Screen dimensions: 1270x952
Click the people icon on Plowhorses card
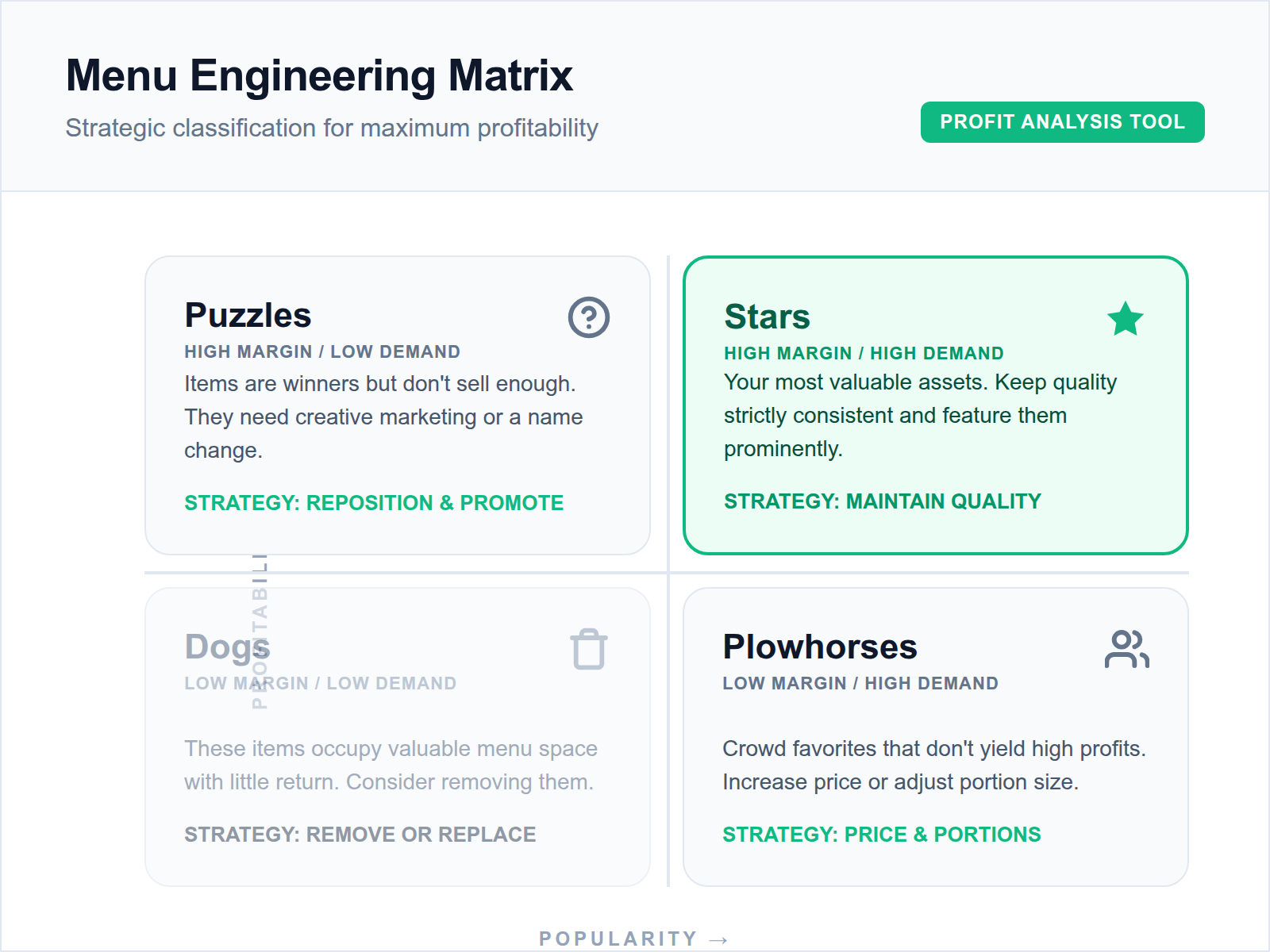[x=1126, y=649]
